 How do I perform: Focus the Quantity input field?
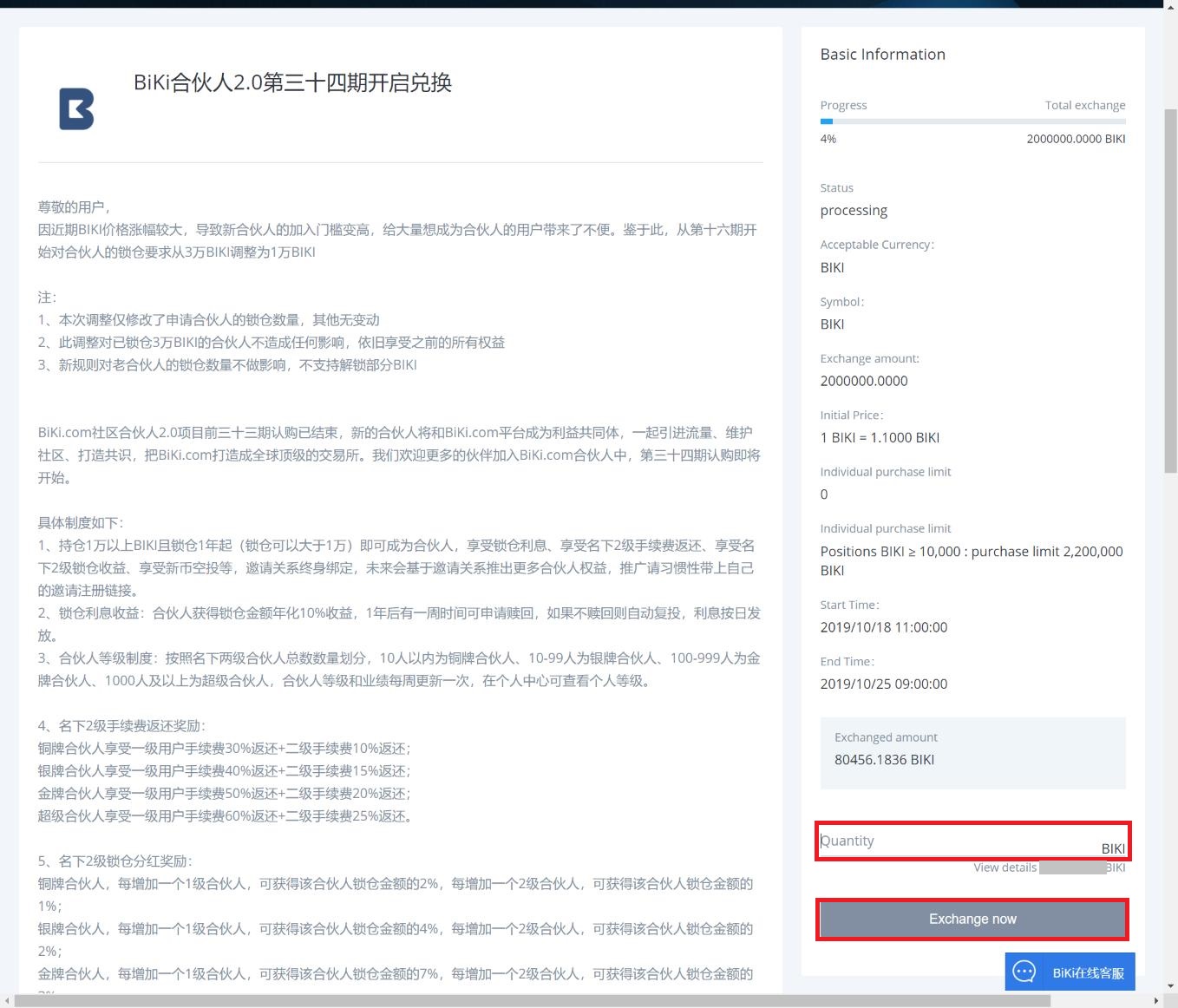point(972,841)
